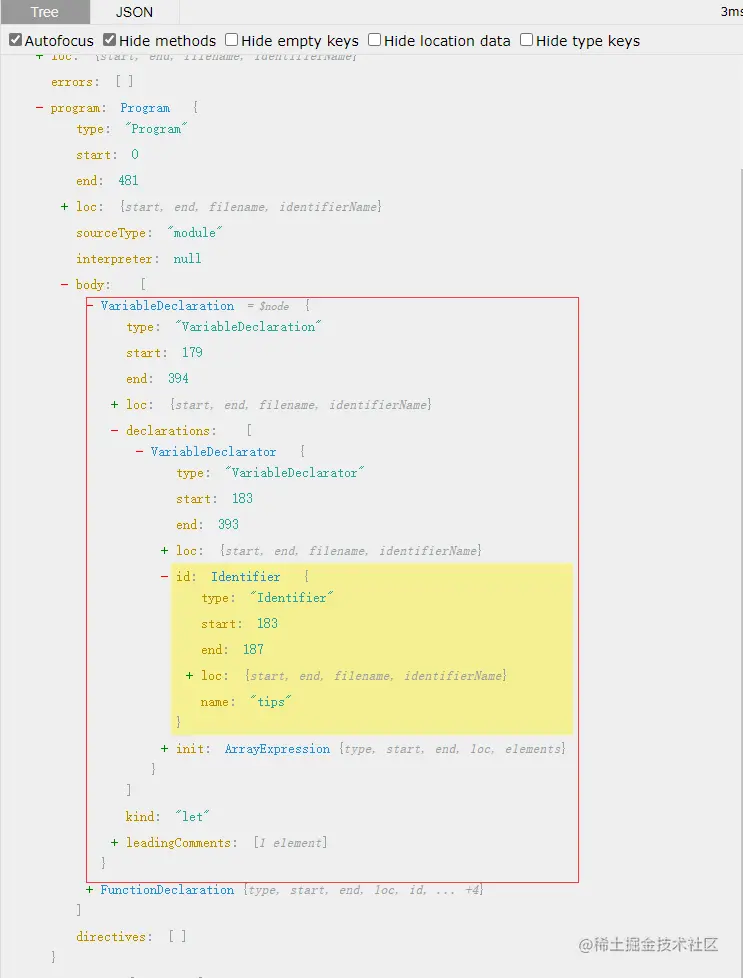Click the "Program" type string value

click(156, 129)
